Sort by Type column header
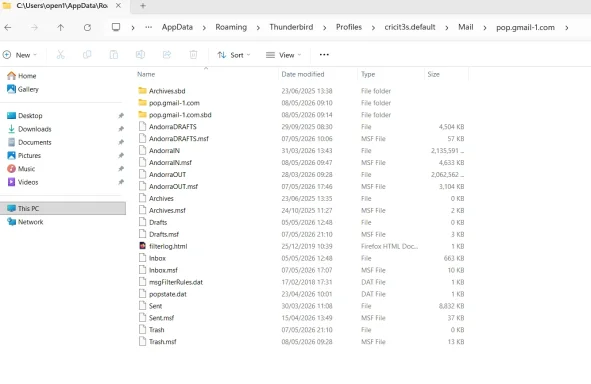 368,74
